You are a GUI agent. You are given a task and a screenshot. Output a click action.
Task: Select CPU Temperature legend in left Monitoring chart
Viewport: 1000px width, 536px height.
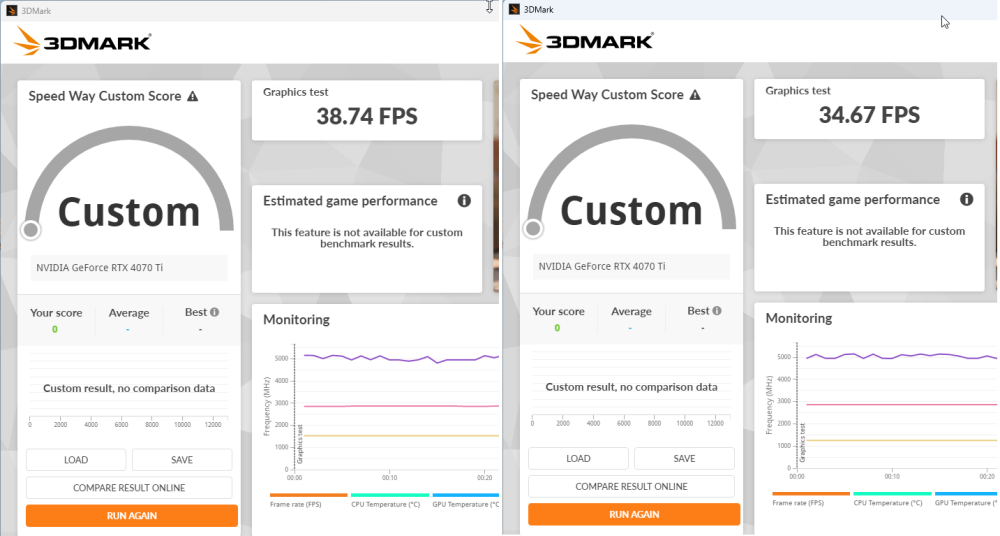(x=390, y=501)
